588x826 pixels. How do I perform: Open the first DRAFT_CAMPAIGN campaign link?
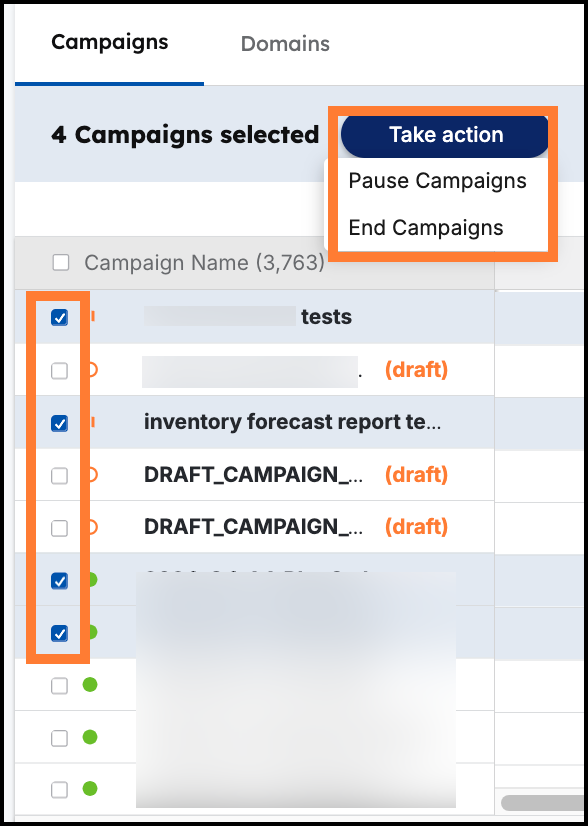tap(253, 475)
